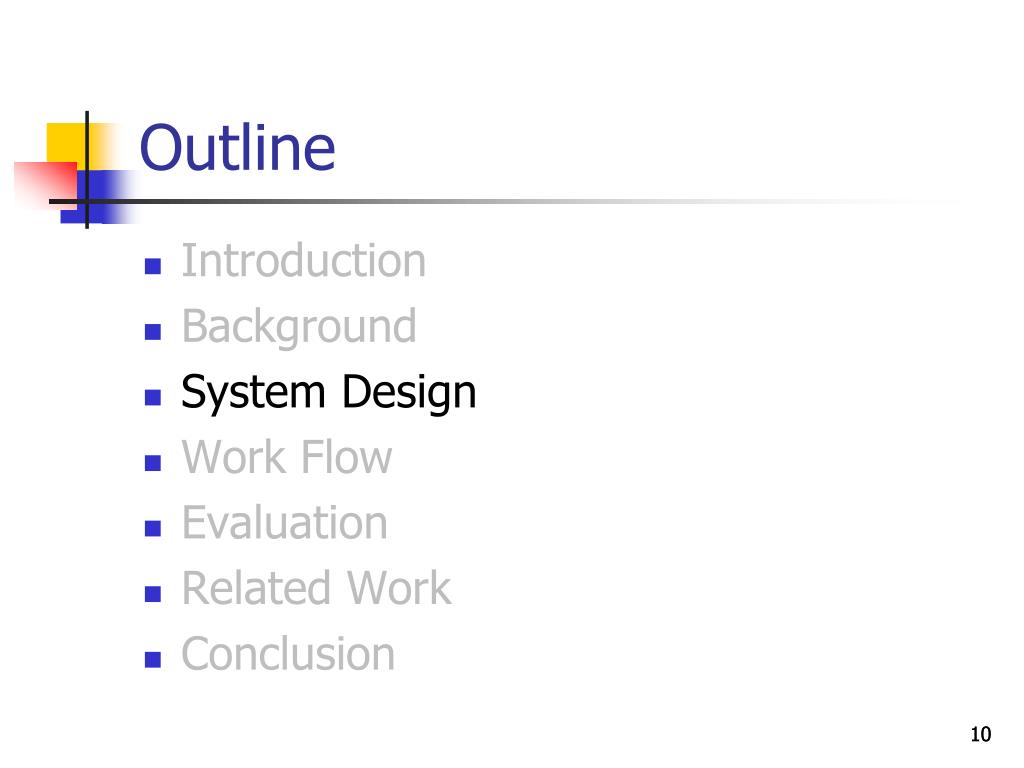This screenshot has width=1024, height=768.
Task: Click the blue bullet beside Introduction
Action: (x=153, y=266)
